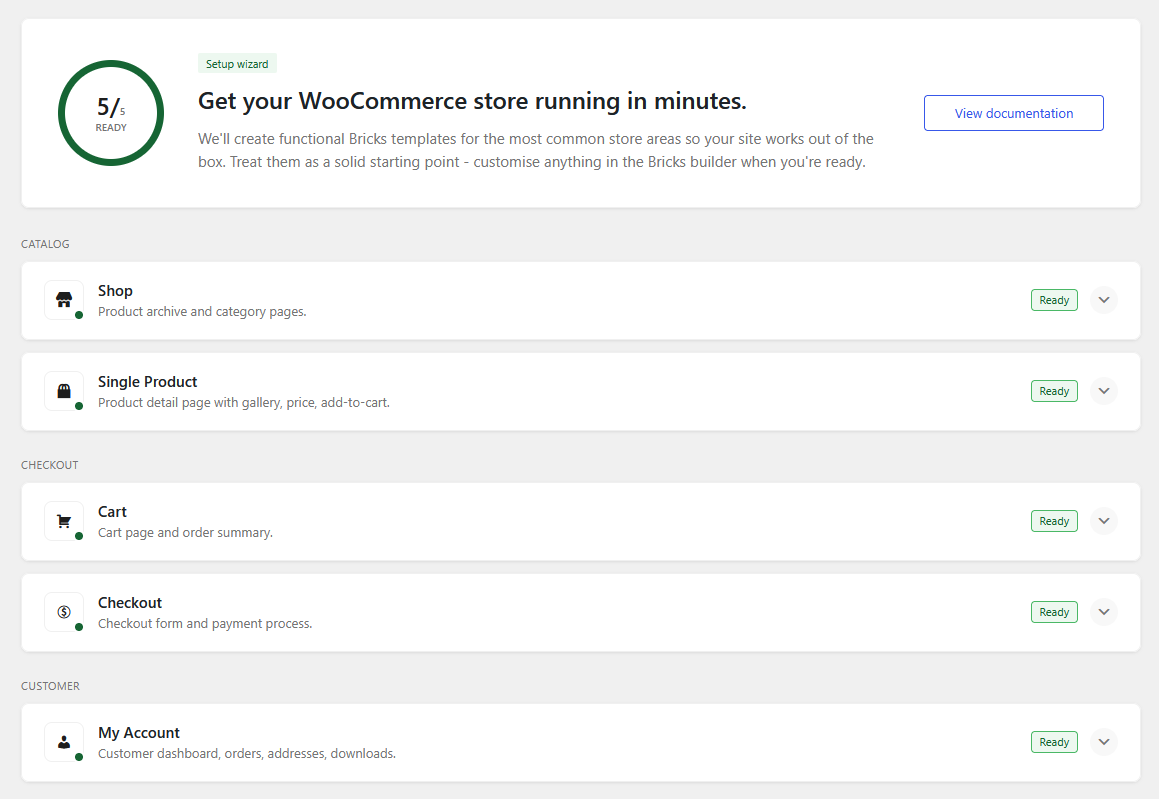
Task: Select the Shop title text
Action: [x=115, y=291]
